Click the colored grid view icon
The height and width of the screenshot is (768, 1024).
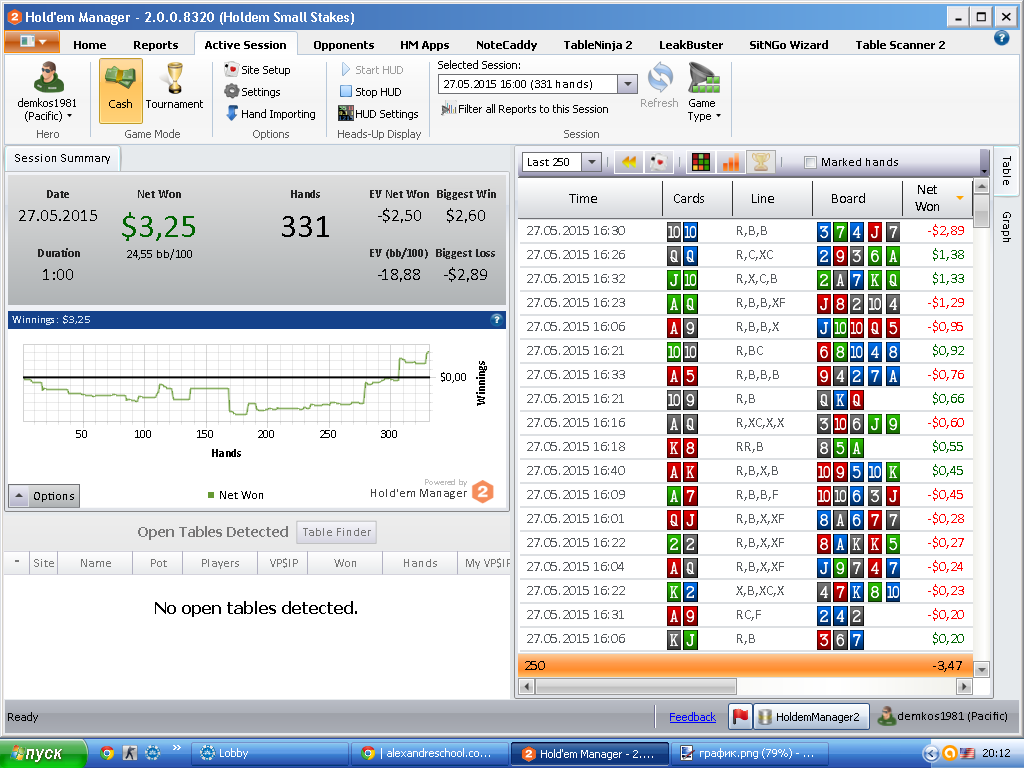point(701,162)
